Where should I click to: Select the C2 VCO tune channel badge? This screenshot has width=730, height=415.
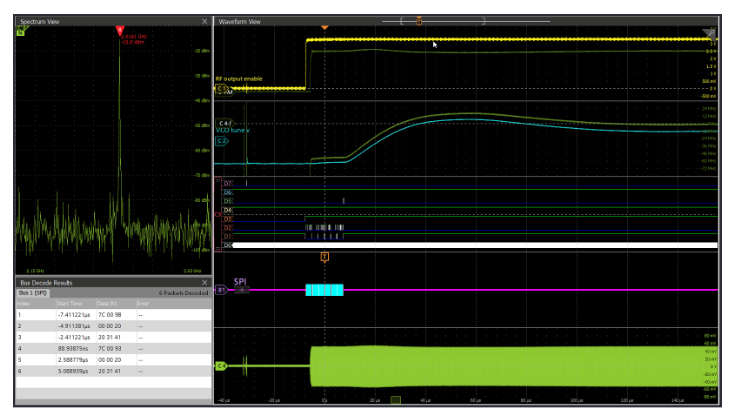(222, 141)
